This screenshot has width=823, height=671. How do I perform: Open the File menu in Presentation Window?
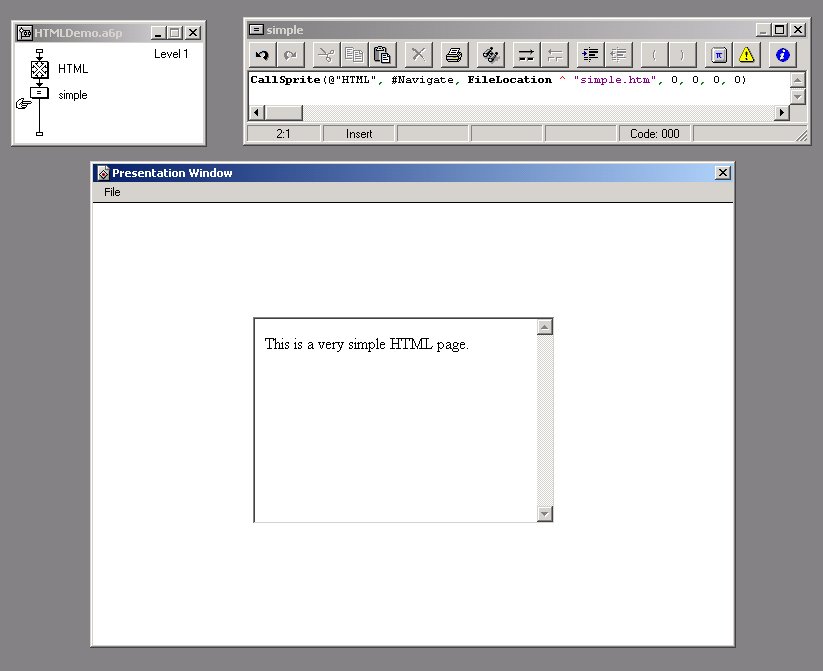click(112, 192)
